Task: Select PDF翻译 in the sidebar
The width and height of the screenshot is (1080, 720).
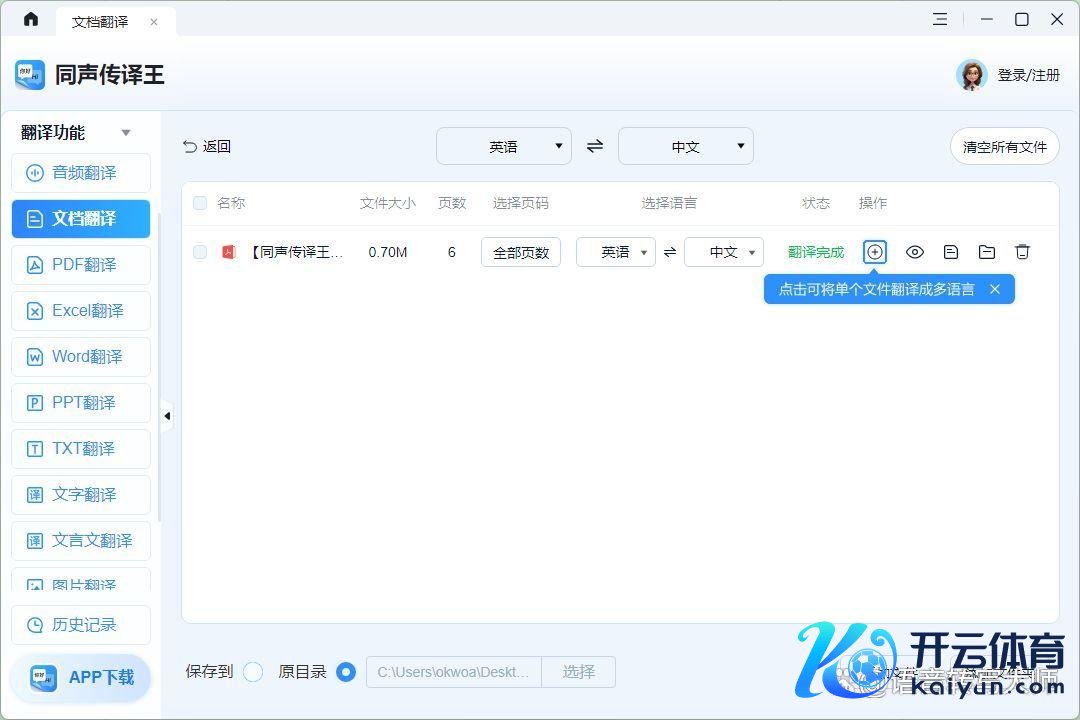Action: [81, 265]
